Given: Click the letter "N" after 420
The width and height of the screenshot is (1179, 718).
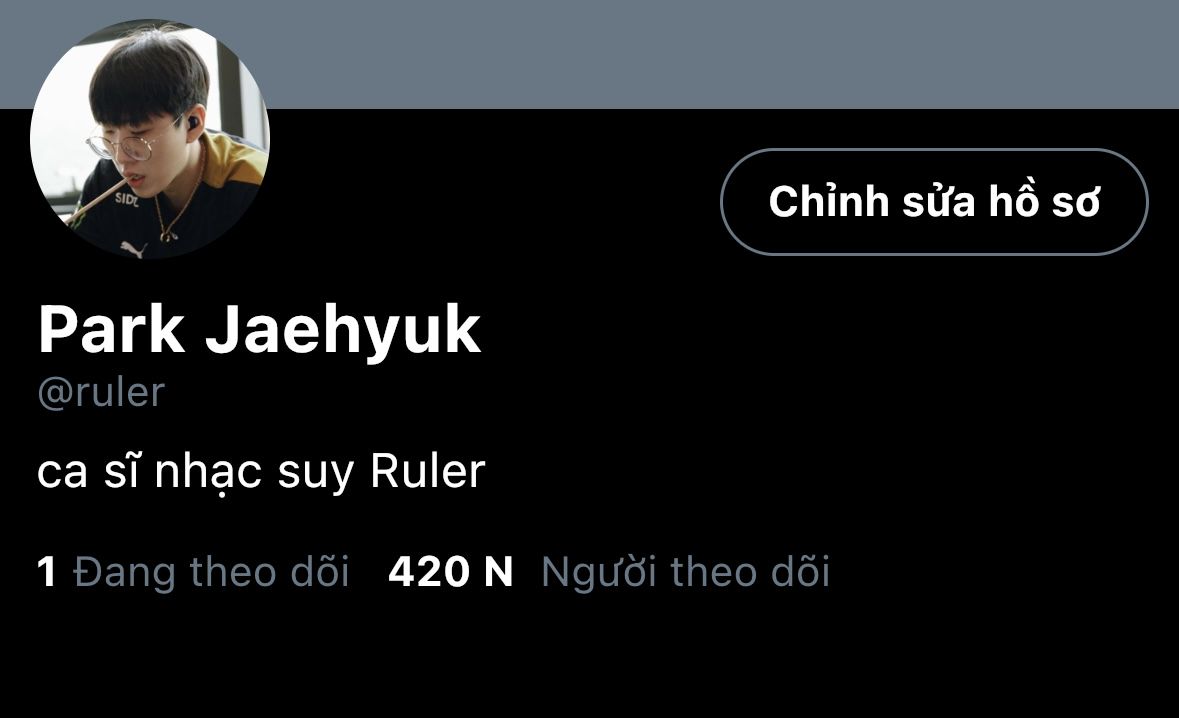Looking at the screenshot, I should coord(498,572).
